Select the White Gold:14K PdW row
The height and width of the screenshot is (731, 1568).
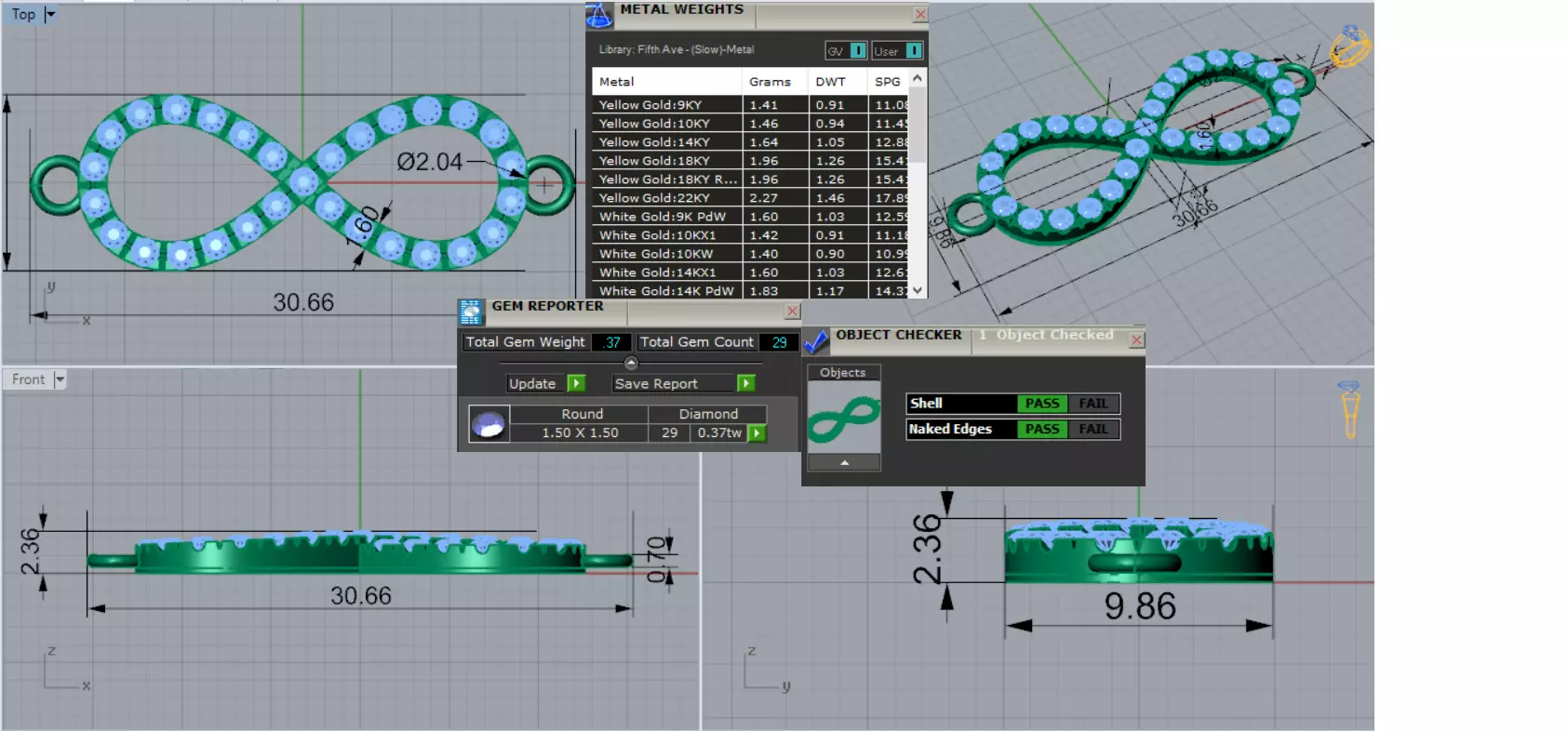click(750, 291)
